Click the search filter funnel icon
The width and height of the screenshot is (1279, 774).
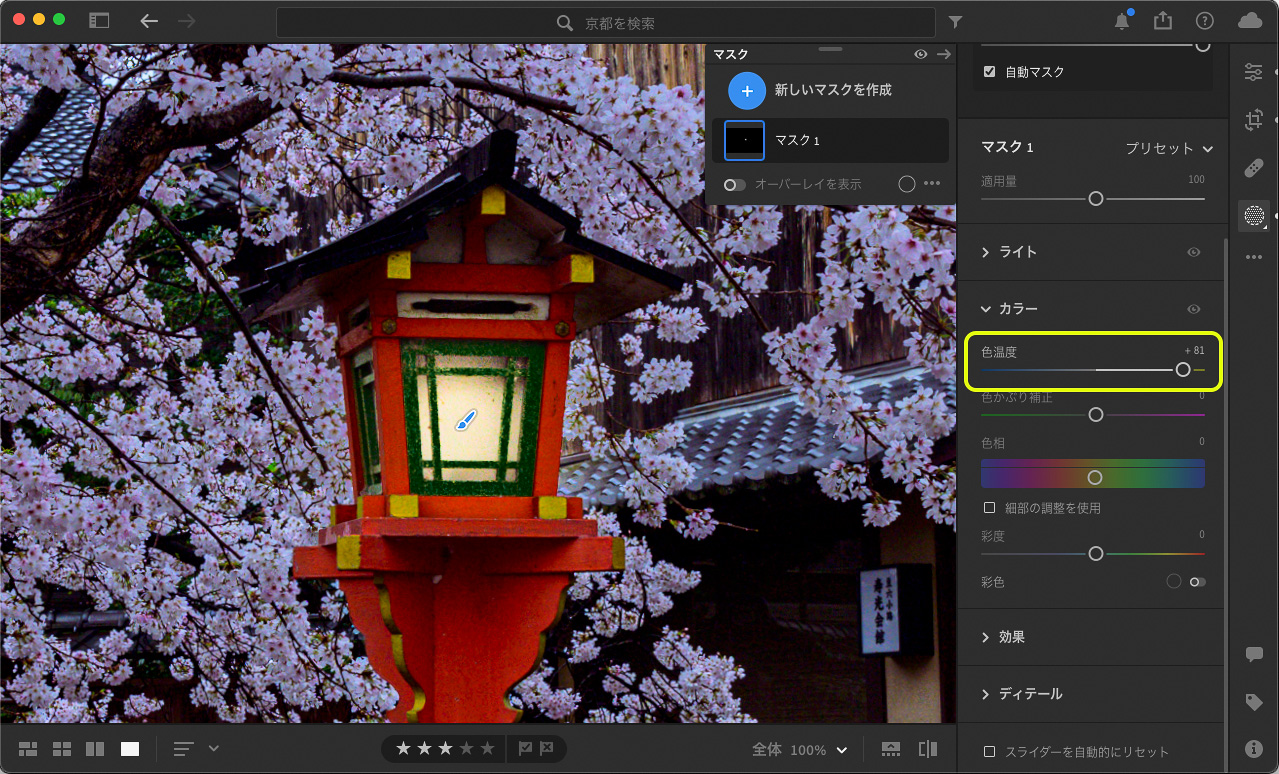955,22
